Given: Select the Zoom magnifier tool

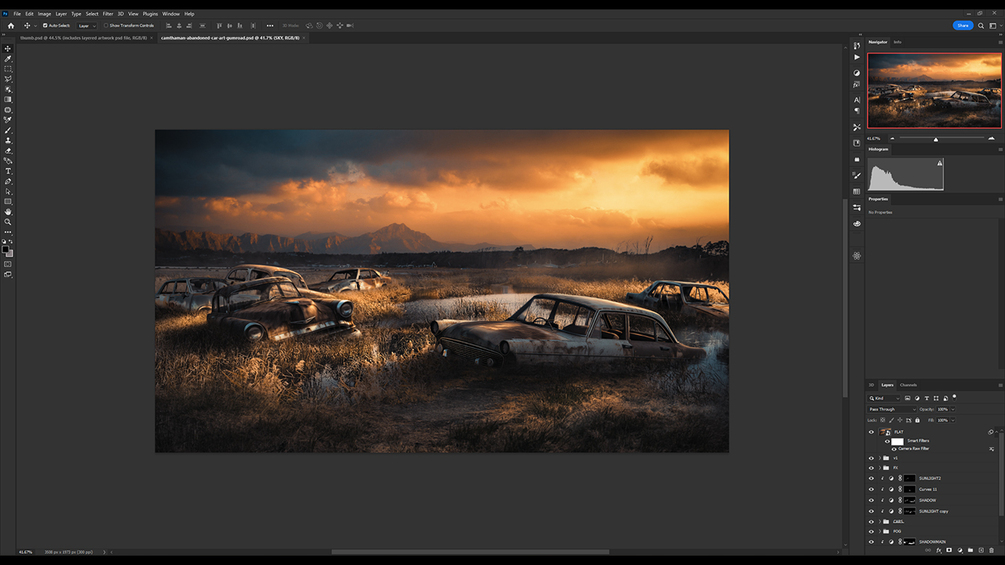Looking at the screenshot, I should (8, 222).
